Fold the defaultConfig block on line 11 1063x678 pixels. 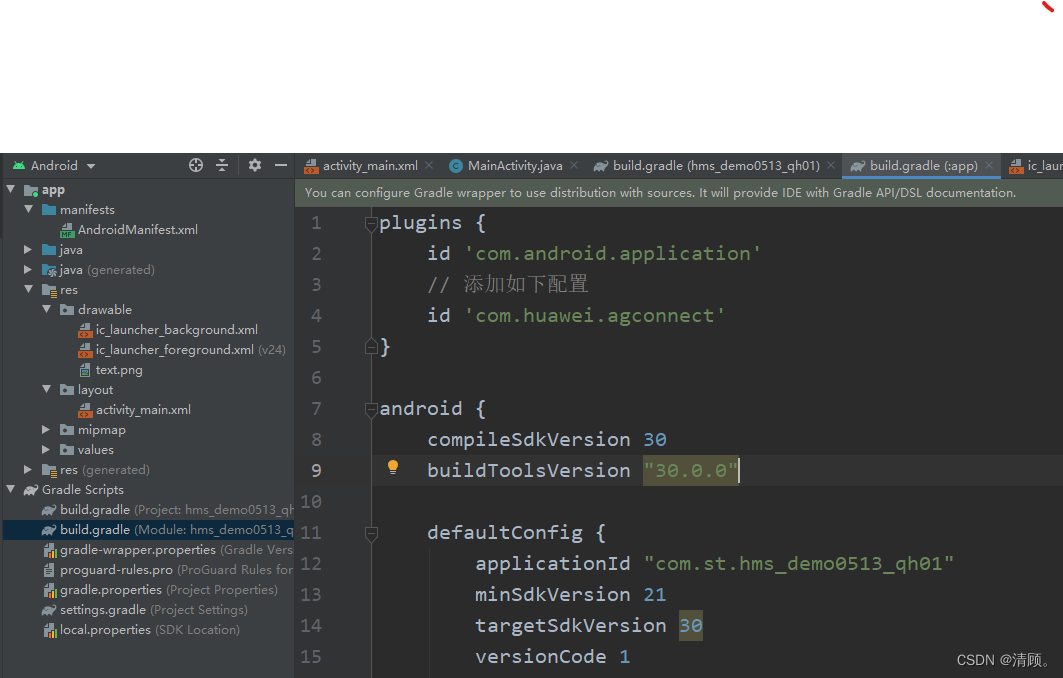(x=371, y=533)
